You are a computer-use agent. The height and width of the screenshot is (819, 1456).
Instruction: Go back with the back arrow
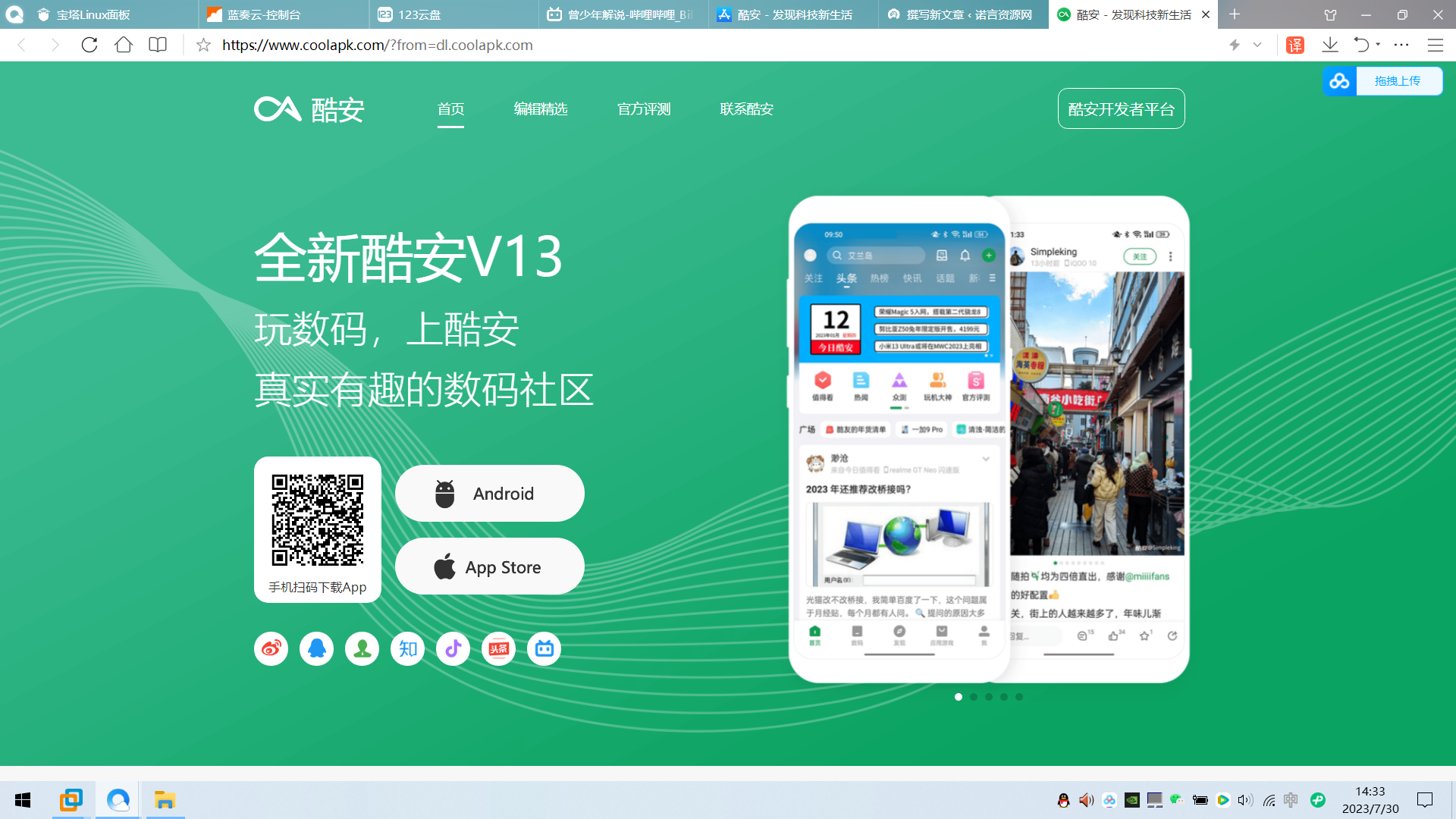(x=22, y=45)
